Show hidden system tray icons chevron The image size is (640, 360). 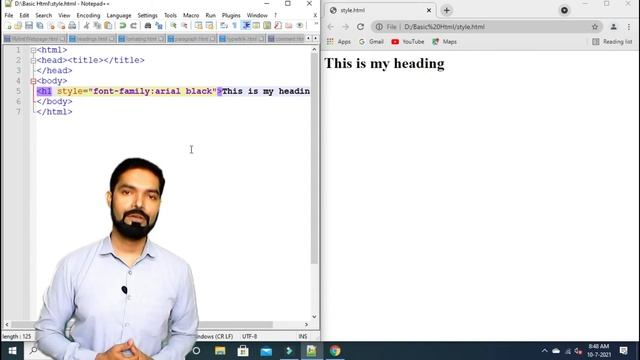coord(544,351)
